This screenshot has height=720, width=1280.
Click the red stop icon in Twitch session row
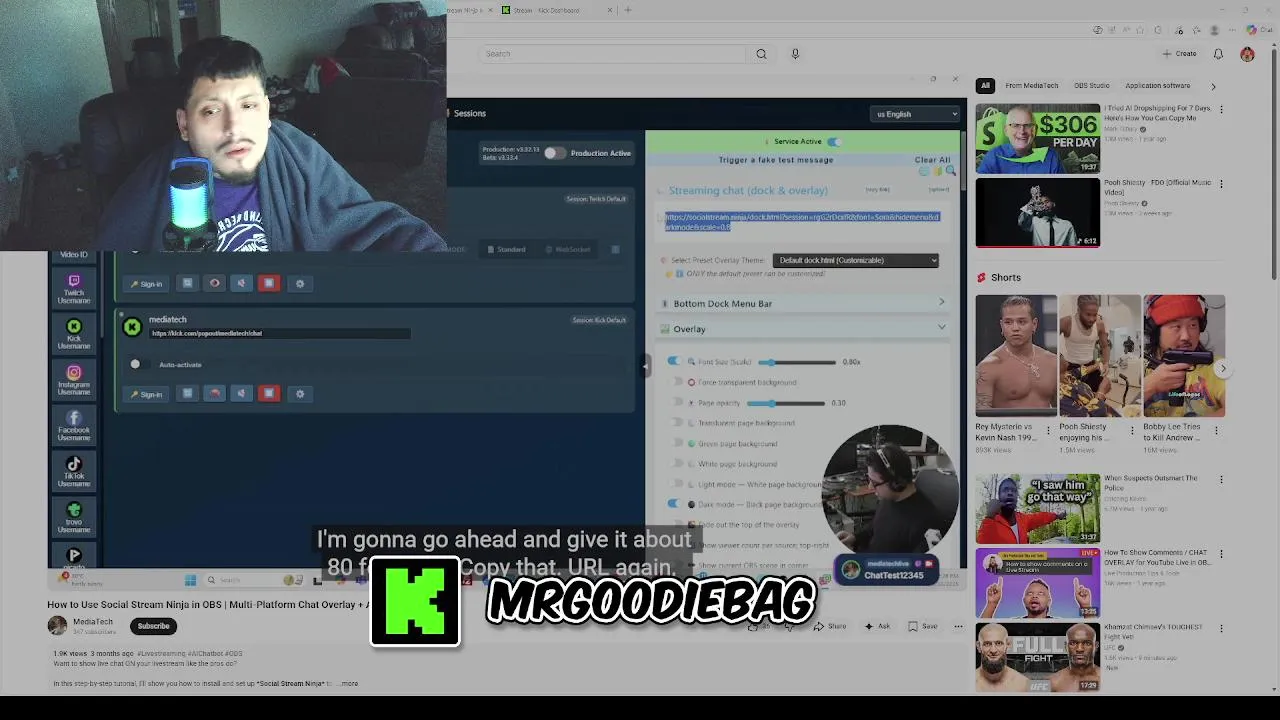tap(268, 284)
